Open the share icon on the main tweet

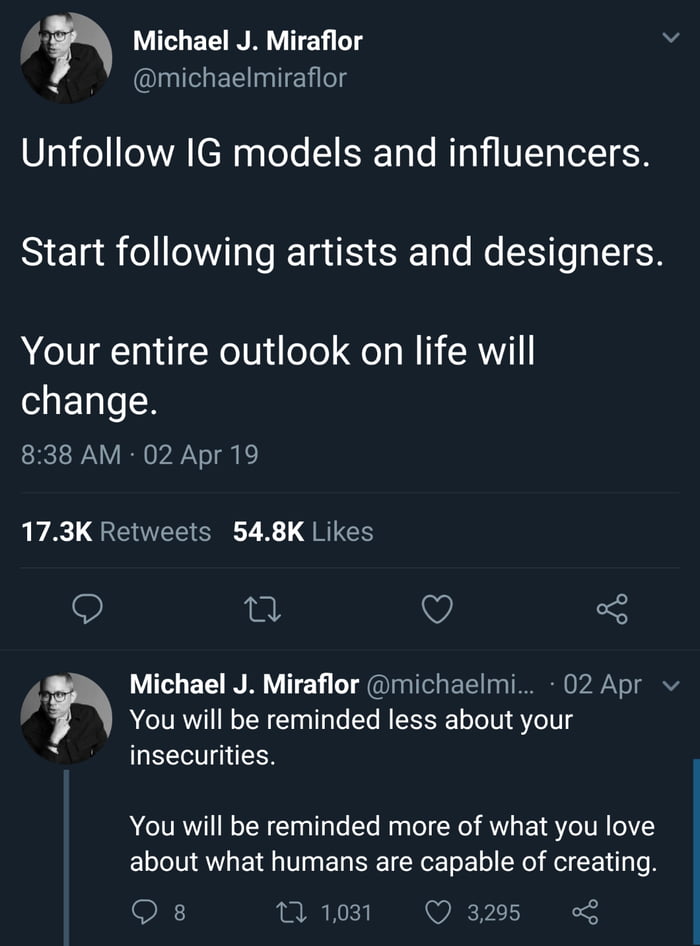click(x=613, y=606)
